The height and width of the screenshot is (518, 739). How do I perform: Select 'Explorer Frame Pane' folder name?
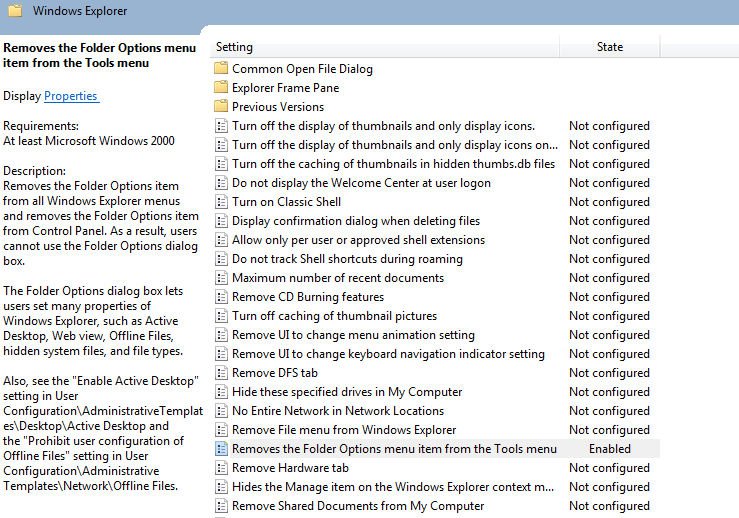click(286, 88)
